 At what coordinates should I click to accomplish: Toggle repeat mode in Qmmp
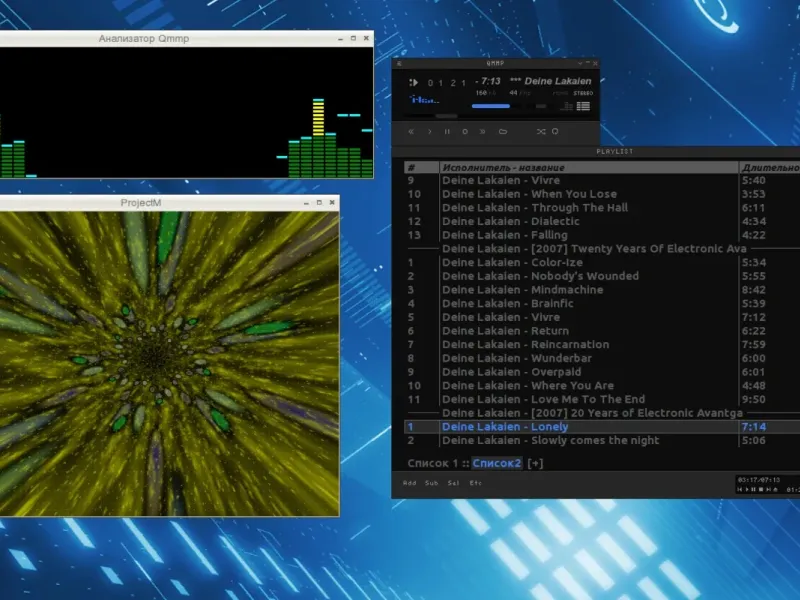[555, 131]
